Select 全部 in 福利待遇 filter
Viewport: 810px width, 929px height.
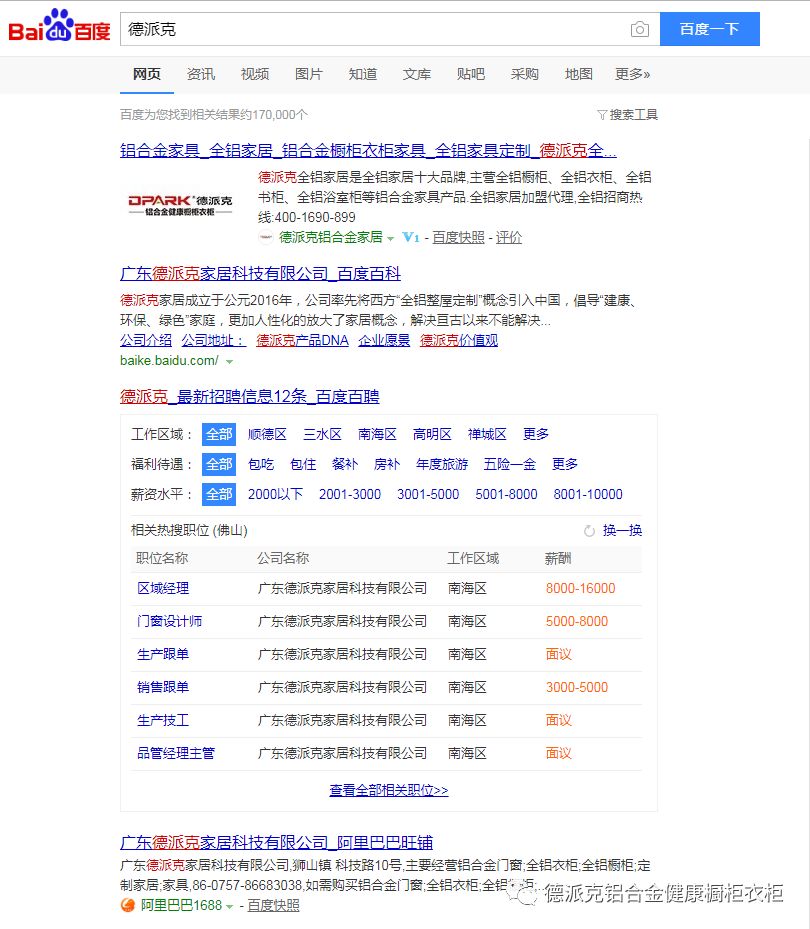coord(219,464)
